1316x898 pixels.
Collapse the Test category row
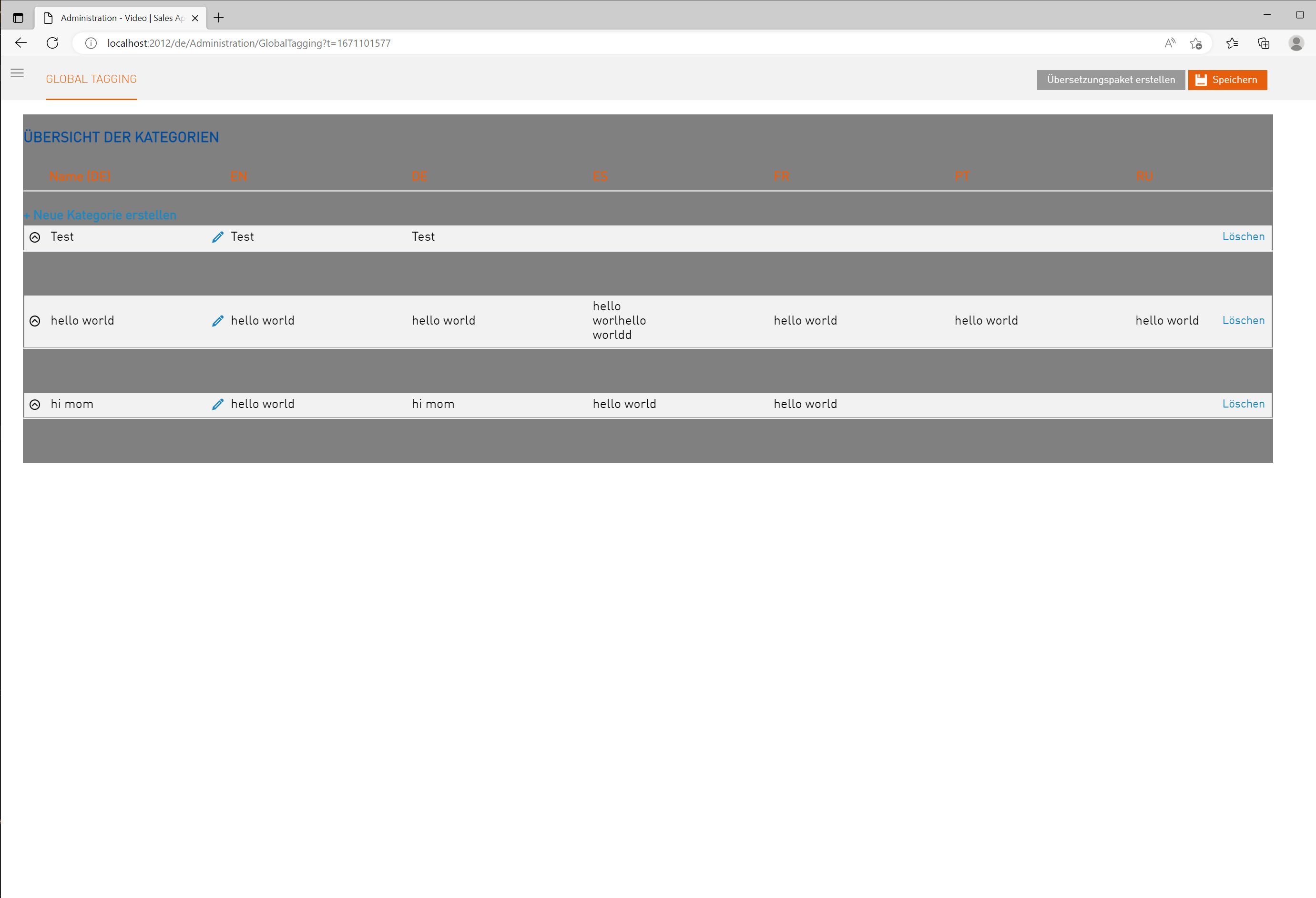[35, 237]
